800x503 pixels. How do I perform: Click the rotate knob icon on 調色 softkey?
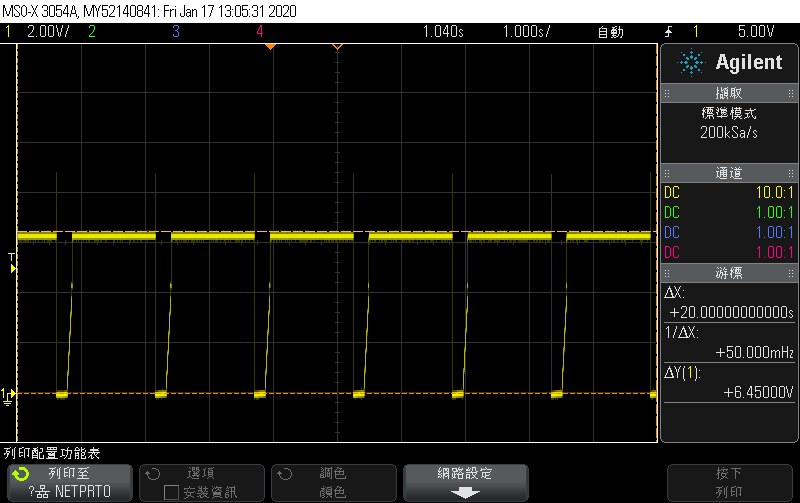[284, 474]
